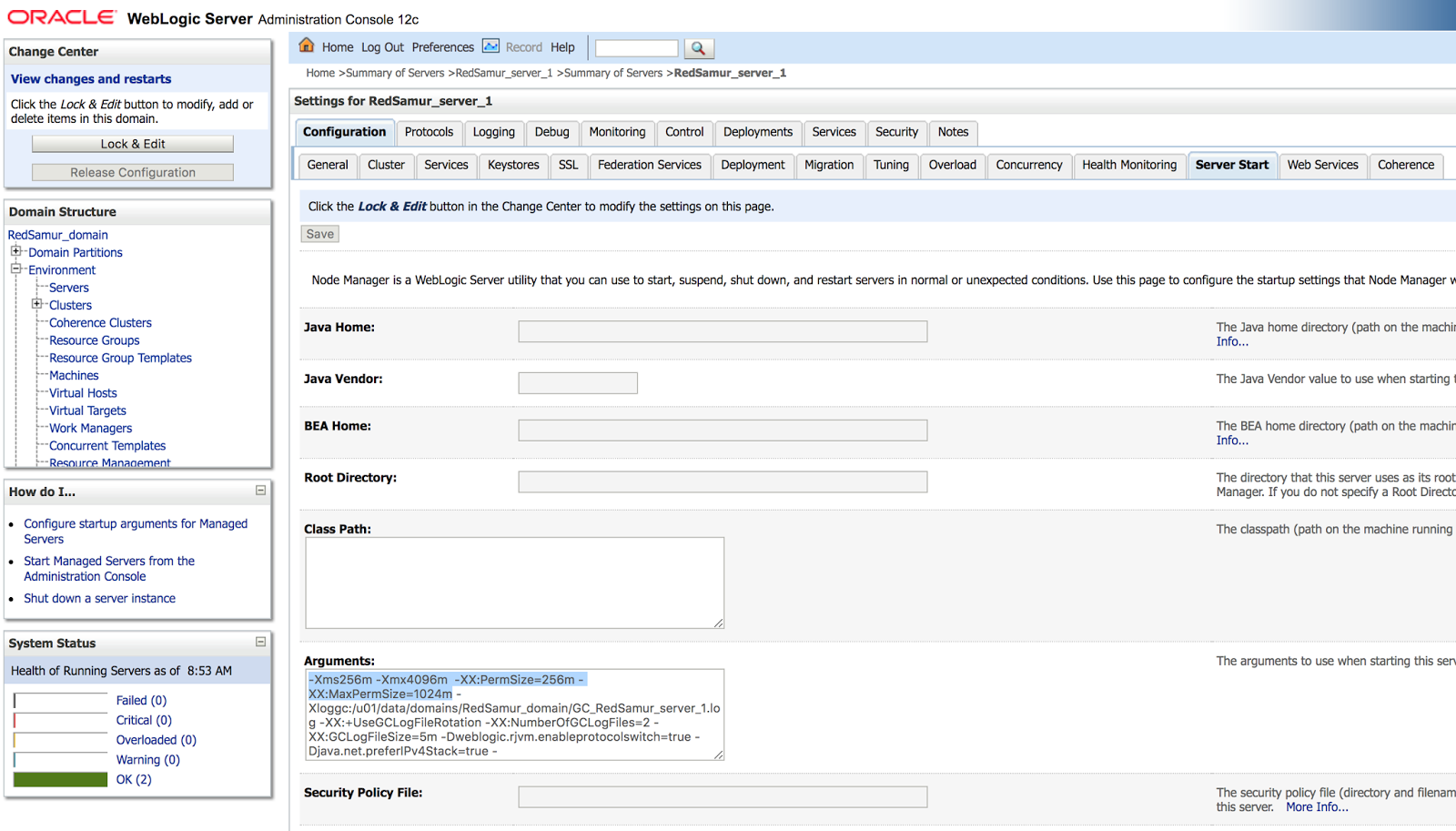Open Preferences in the toolbar
This screenshot has width=1456, height=831.
click(x=442, y=47)
